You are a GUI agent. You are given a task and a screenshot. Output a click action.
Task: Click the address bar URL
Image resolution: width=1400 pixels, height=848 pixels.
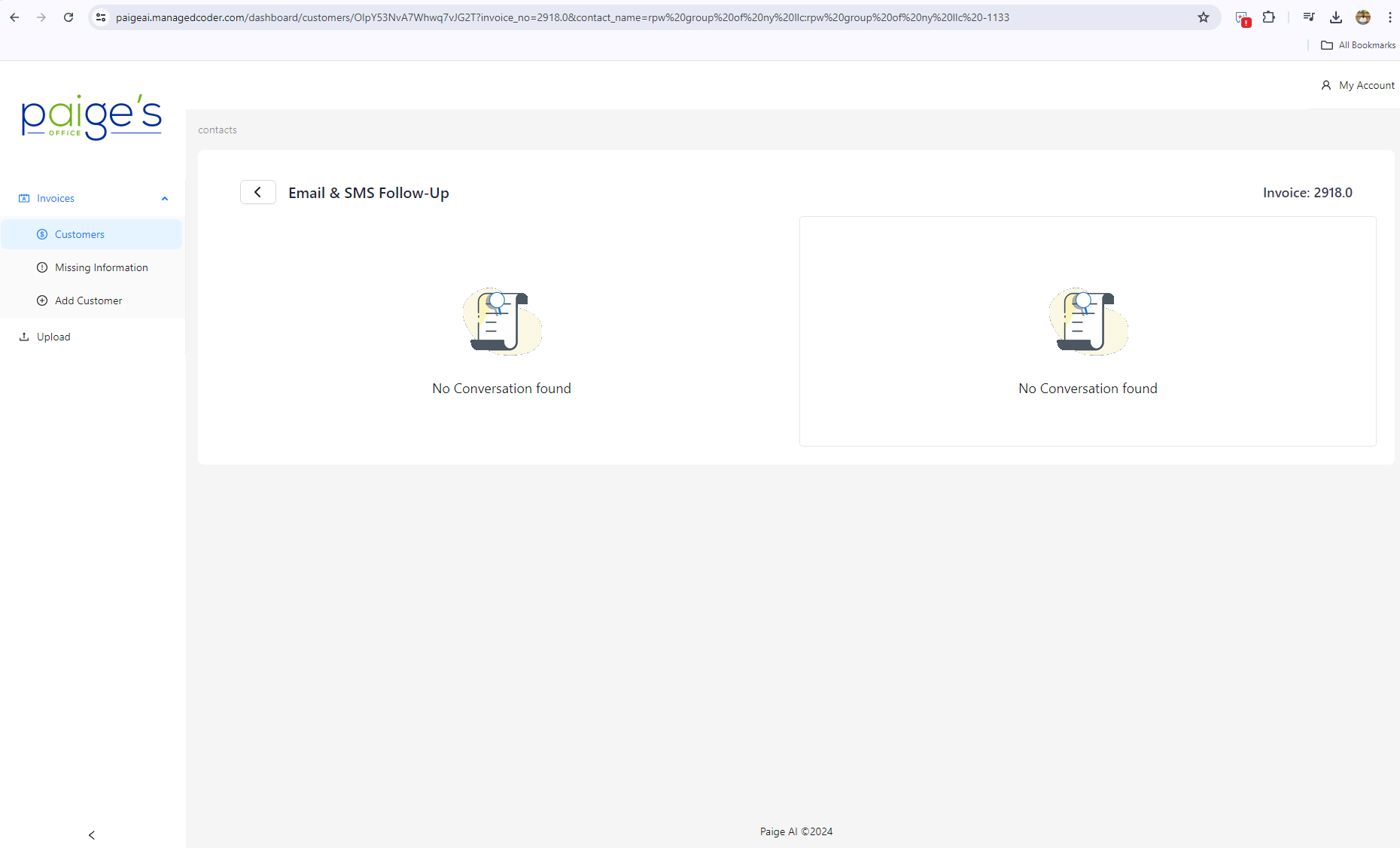tap(562, 17)
